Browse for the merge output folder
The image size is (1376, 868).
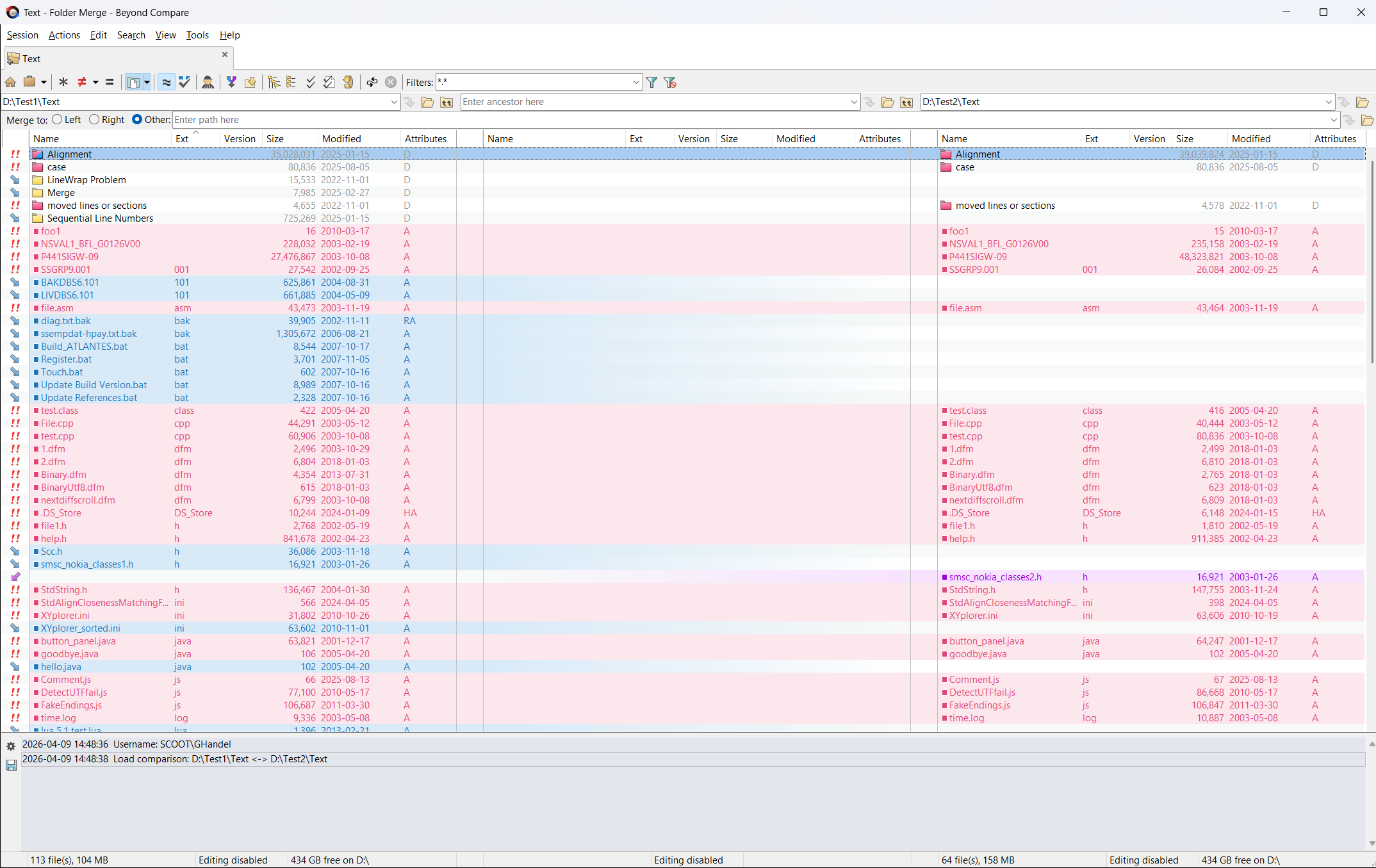point(1367,120)
